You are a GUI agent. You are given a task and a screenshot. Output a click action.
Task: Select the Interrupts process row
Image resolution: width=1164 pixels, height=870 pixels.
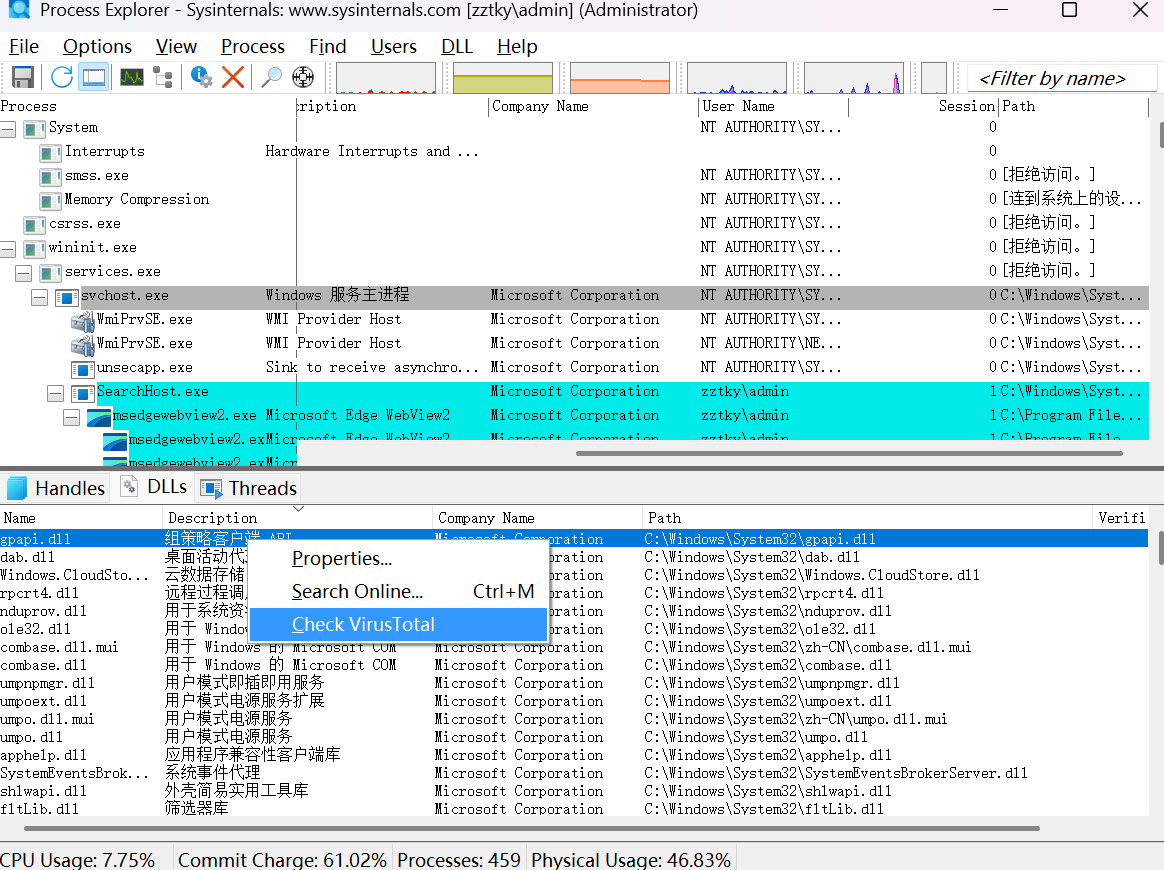tap(574, 151)
